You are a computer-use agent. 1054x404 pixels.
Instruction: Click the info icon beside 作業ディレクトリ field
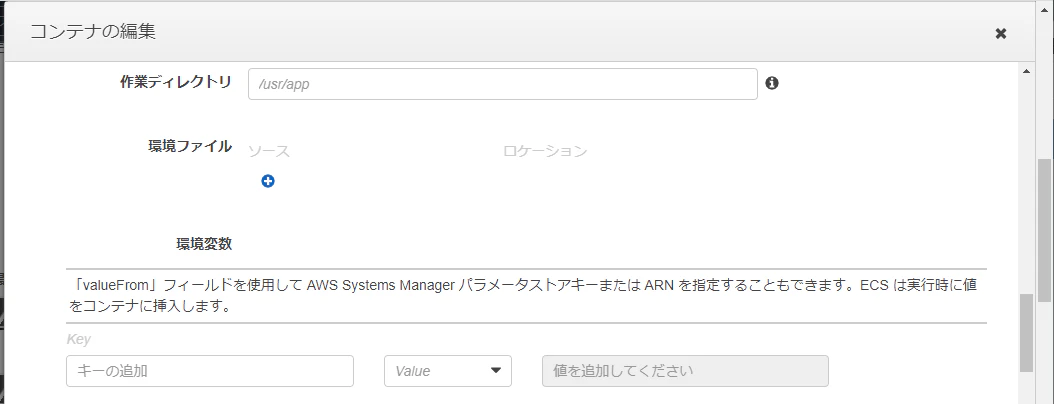pyautogui.click(x=772, y=83)
